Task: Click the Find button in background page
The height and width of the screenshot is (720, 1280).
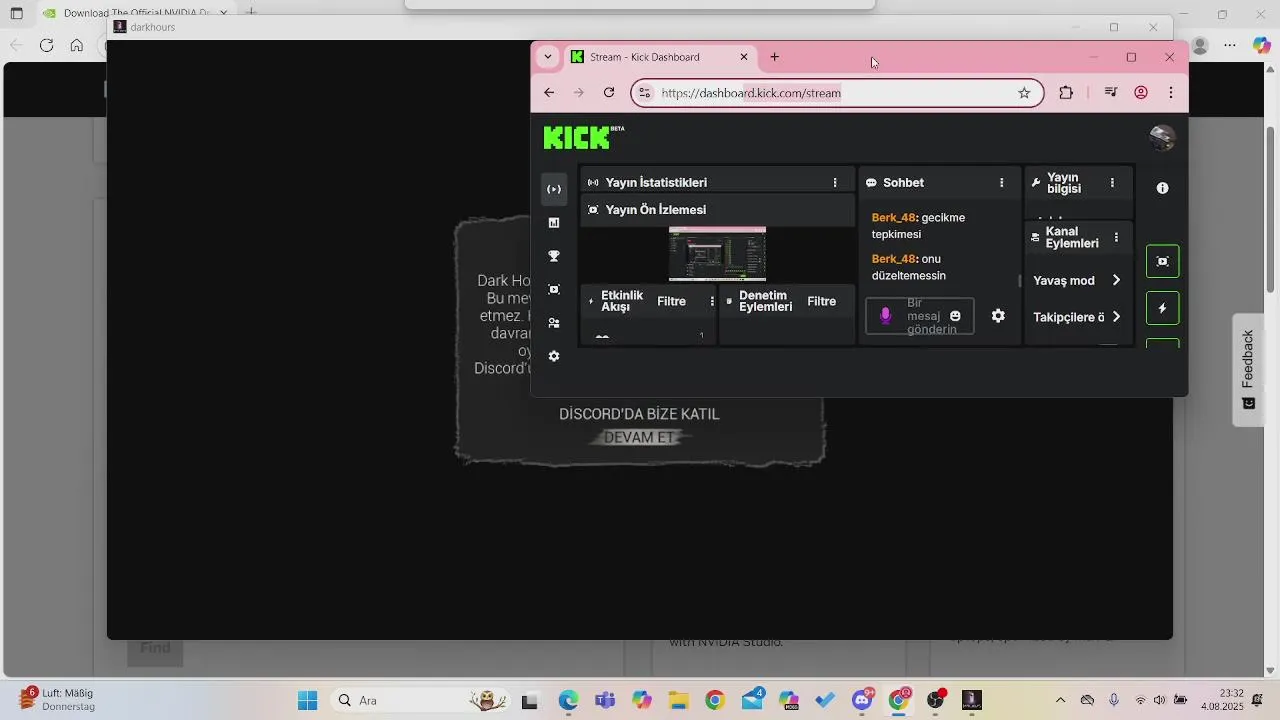Action: pyautogui.click(x=155, y=648)
